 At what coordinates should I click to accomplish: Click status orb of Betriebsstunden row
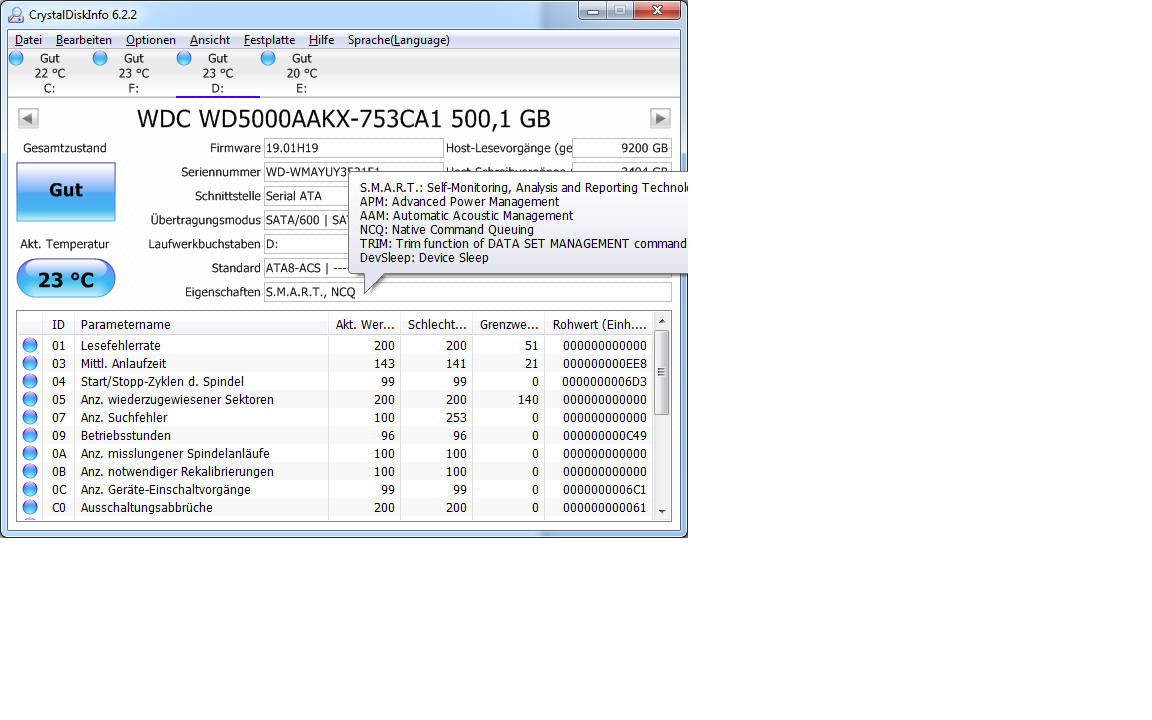pyautogui.click(x=30, y=435)
